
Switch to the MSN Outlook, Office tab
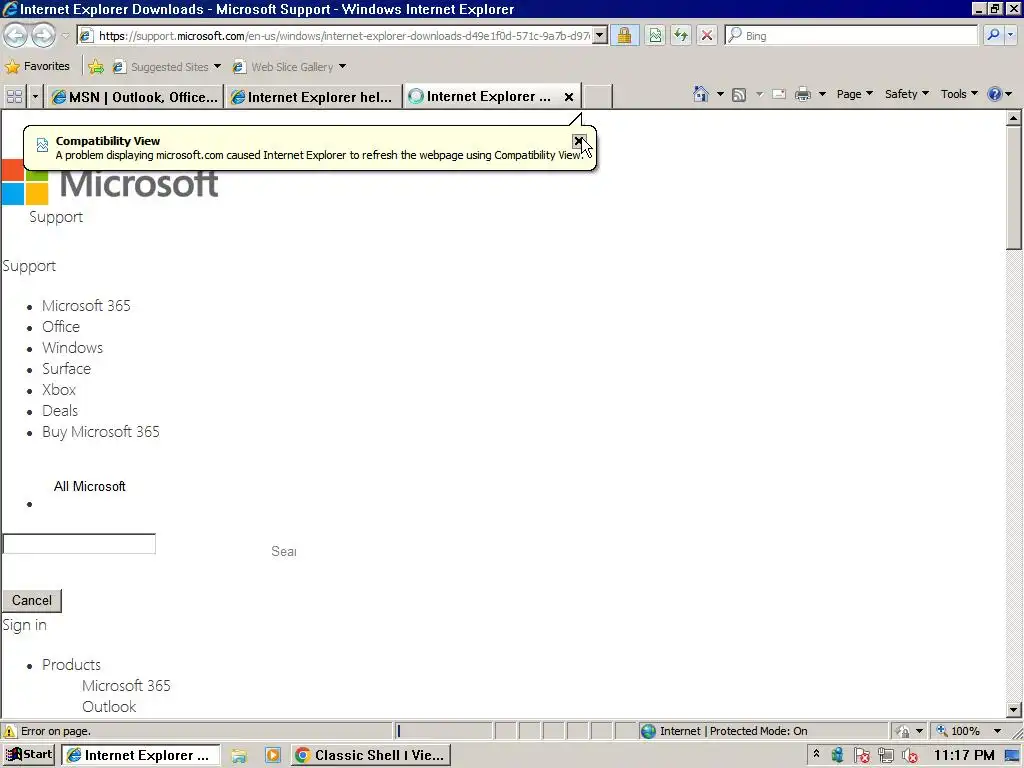click(135, 97)
